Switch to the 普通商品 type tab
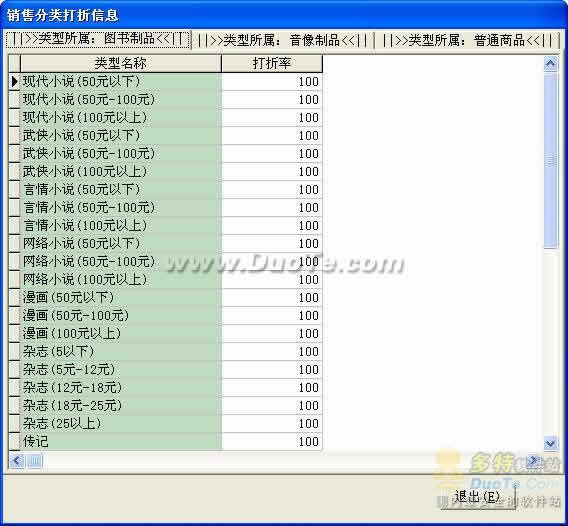The width and height of the screenshot is (568, 526). click(467, 40)
